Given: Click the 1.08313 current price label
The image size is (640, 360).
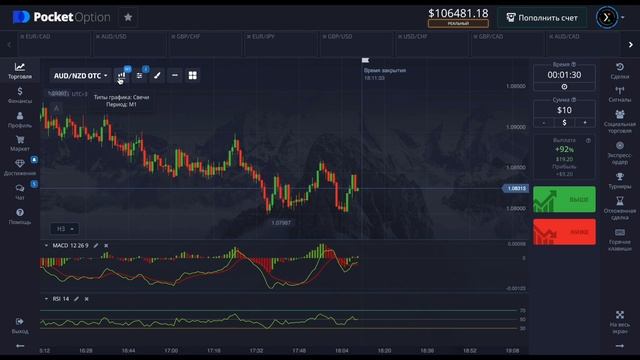Looking at the screenshot, I should click(x=516, y=188).
